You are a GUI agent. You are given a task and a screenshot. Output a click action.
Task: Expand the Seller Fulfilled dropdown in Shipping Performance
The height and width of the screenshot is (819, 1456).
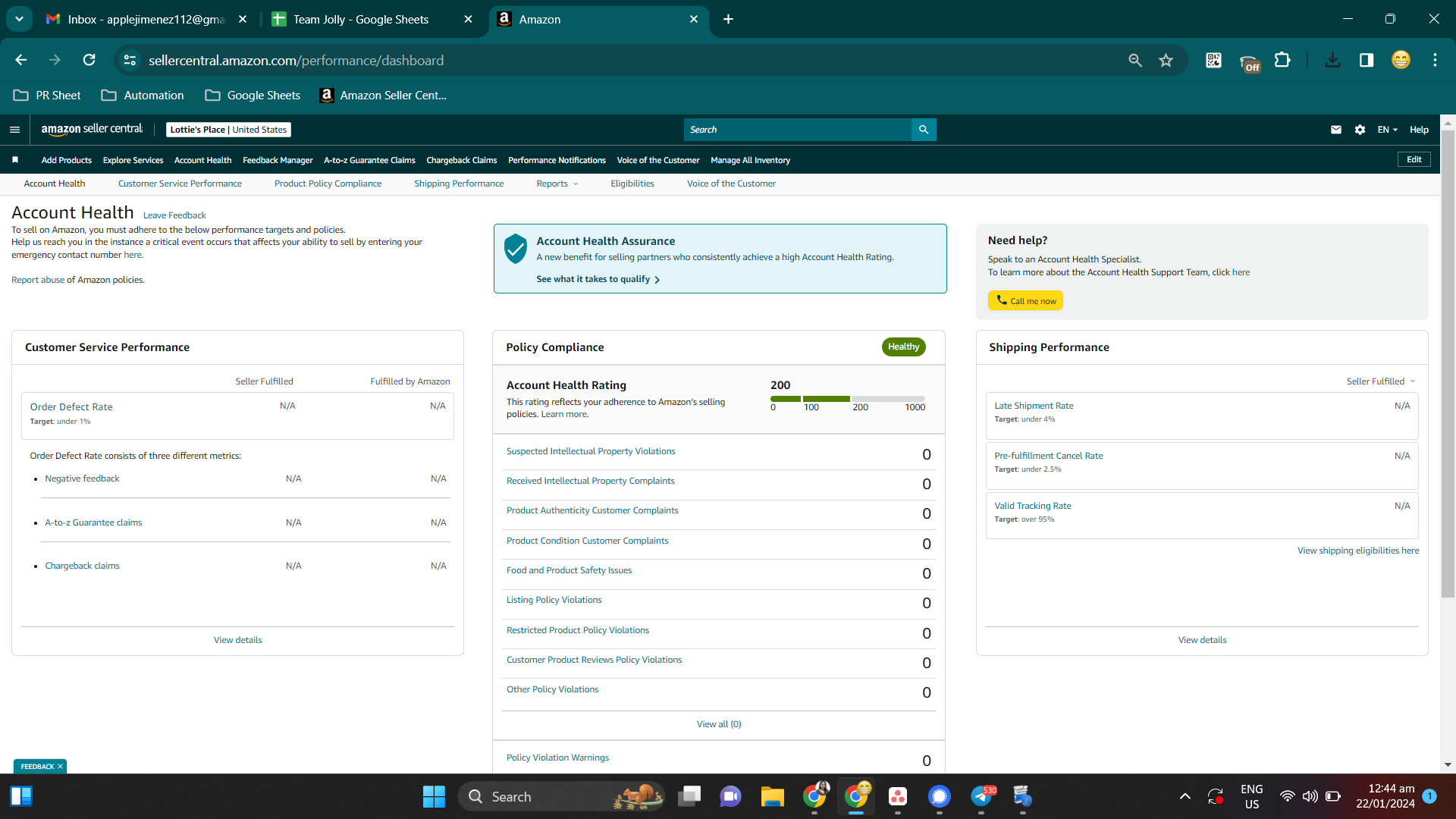click(x=1381, y=381)
